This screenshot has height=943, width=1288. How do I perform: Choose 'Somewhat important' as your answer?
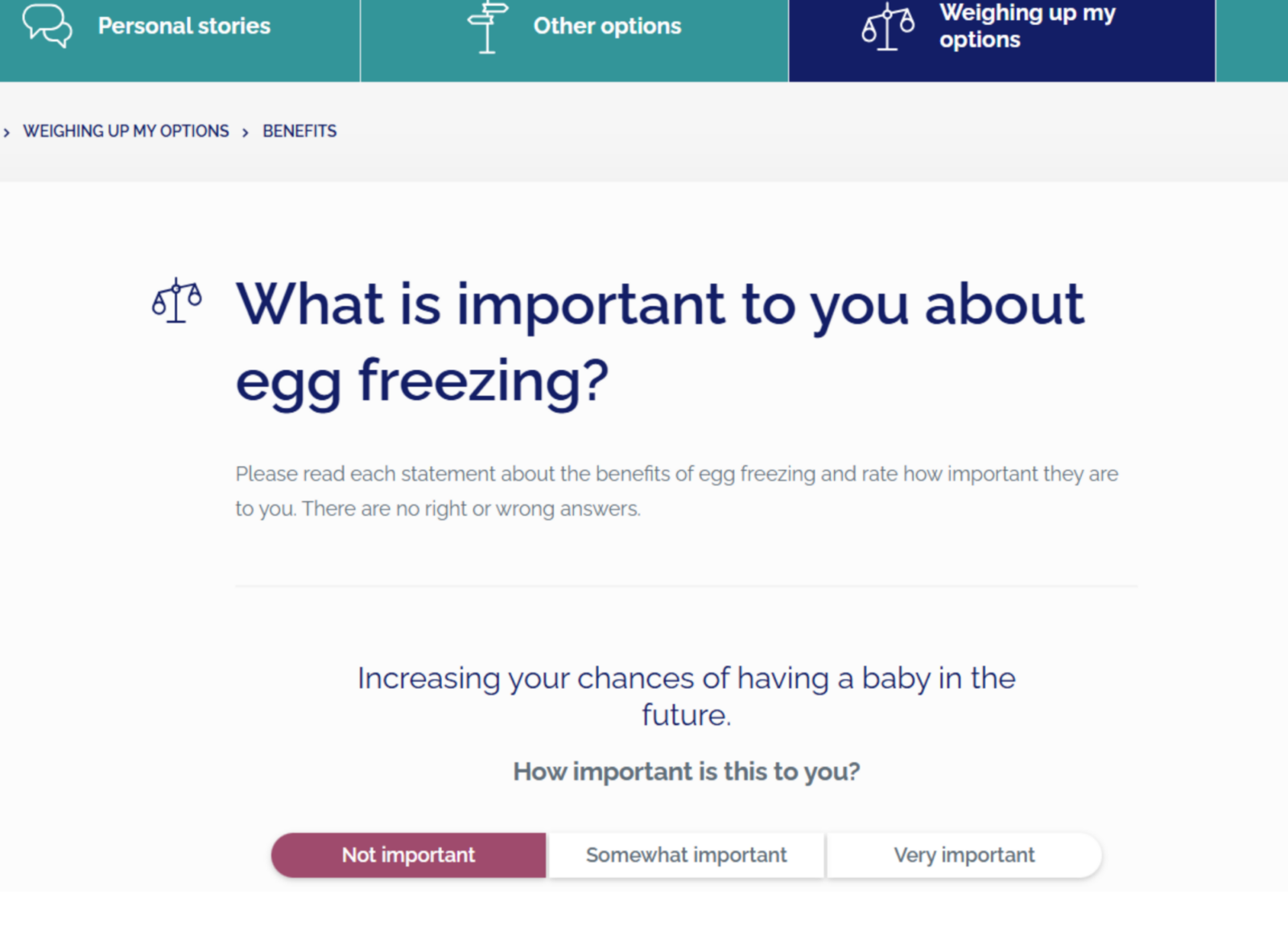(686, 854)
